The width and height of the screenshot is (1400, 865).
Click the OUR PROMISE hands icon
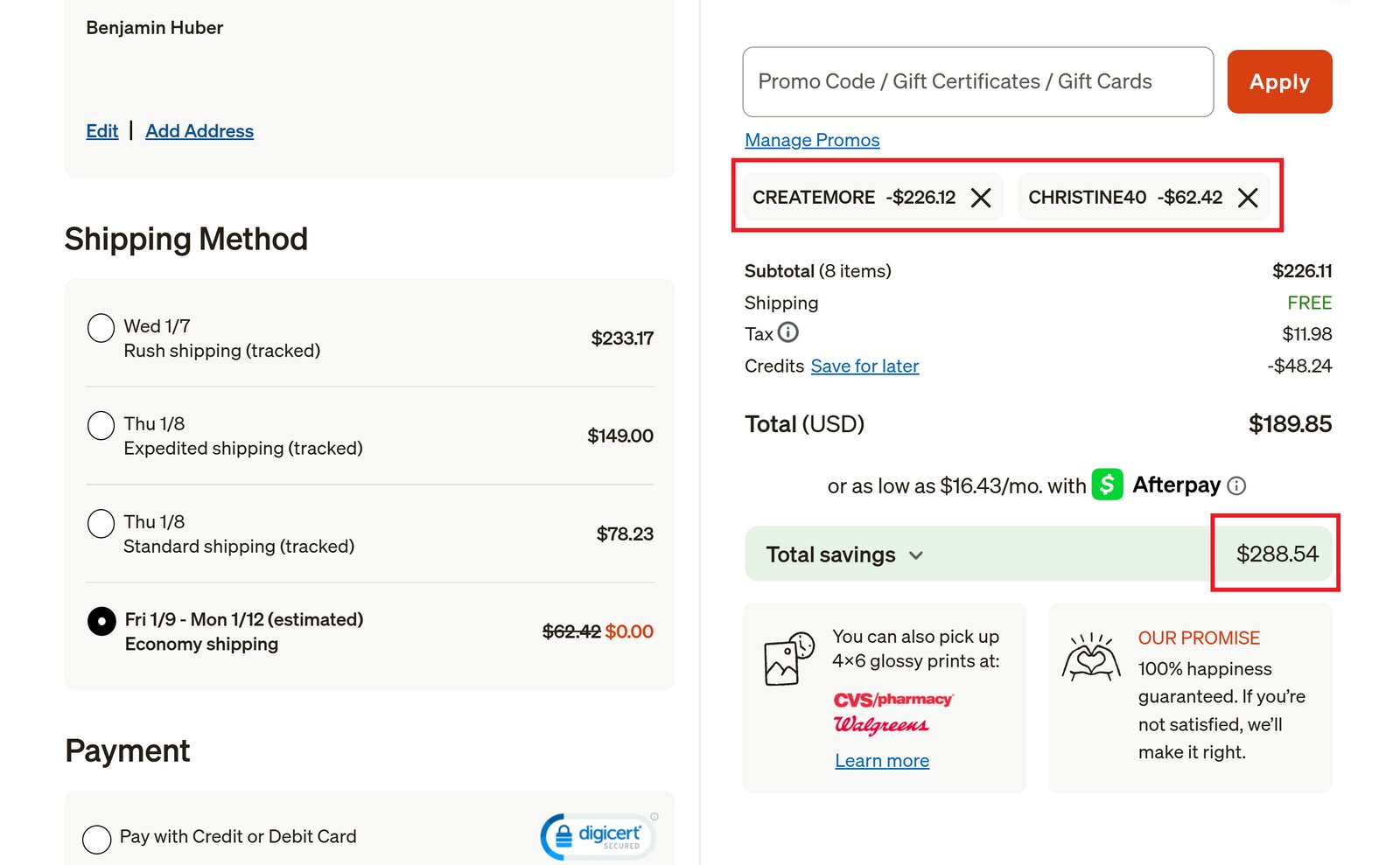pyautogui.click(x=1091, y=658)
